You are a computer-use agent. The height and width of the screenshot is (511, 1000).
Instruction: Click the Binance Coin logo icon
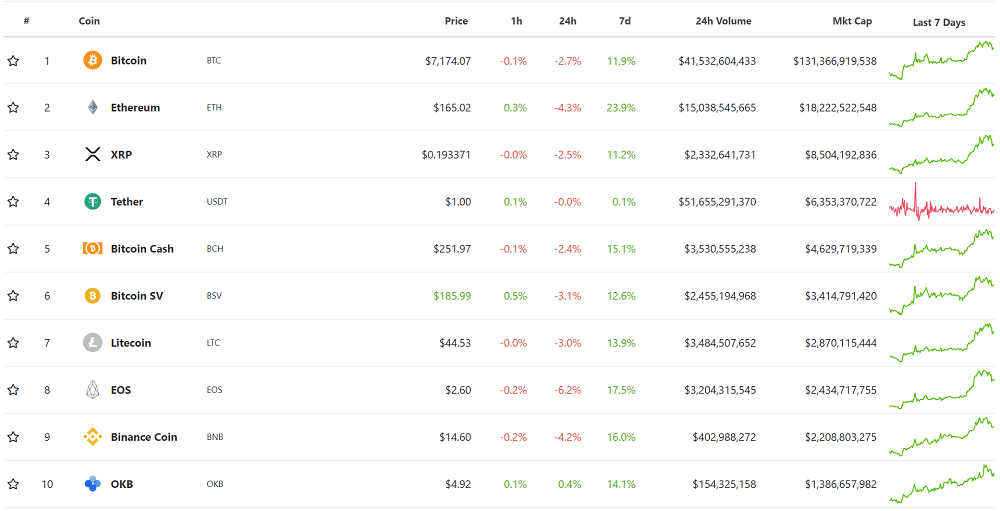pyautogui.click(x=92, y=437)
